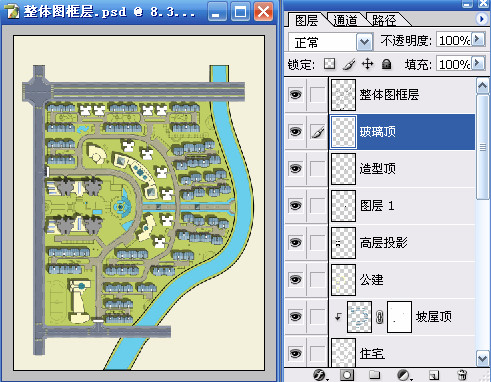491x382 pixels.
Task: Select 公建 layer name
Action: coord(371,279)
